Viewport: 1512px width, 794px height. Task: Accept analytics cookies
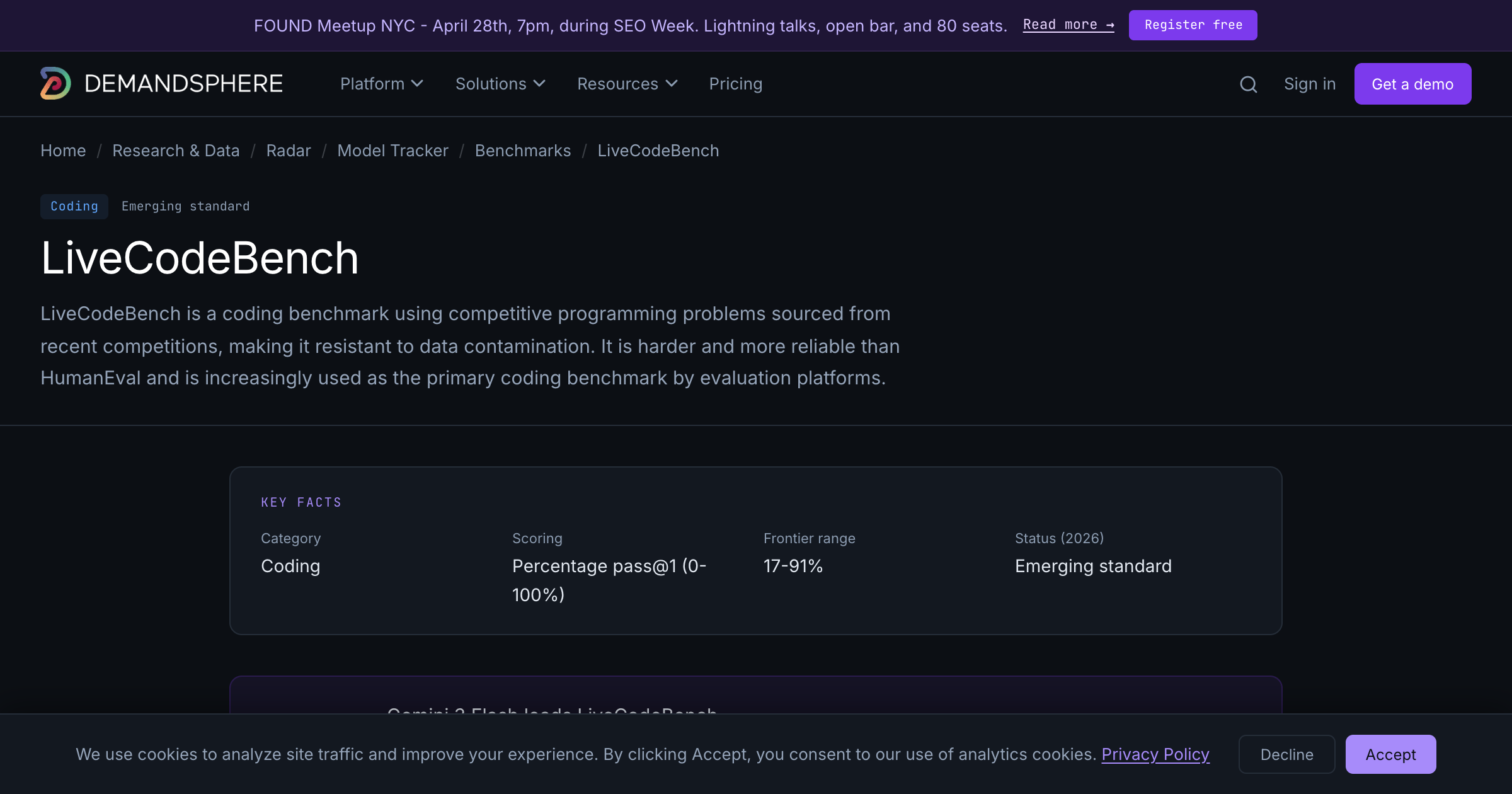tap(1390, 754)
